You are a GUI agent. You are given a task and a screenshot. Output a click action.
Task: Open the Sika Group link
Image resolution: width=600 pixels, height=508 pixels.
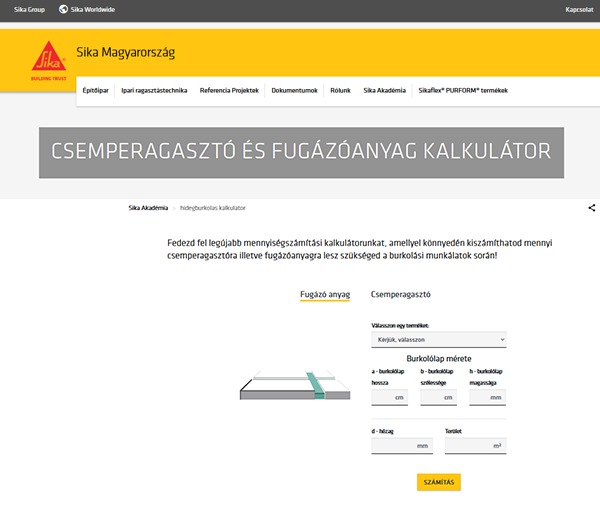29,10
